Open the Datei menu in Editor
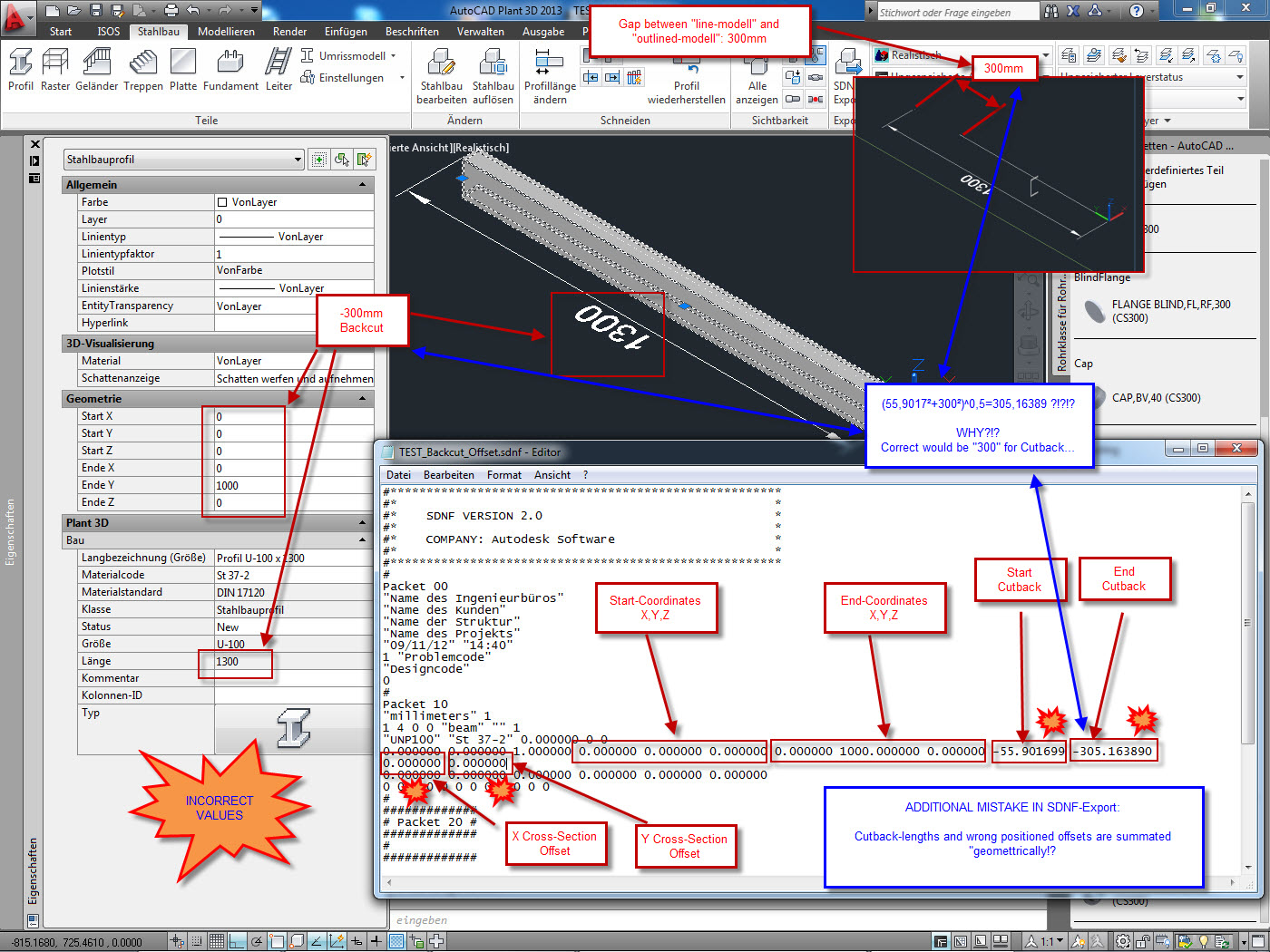 tap(398, 475)
